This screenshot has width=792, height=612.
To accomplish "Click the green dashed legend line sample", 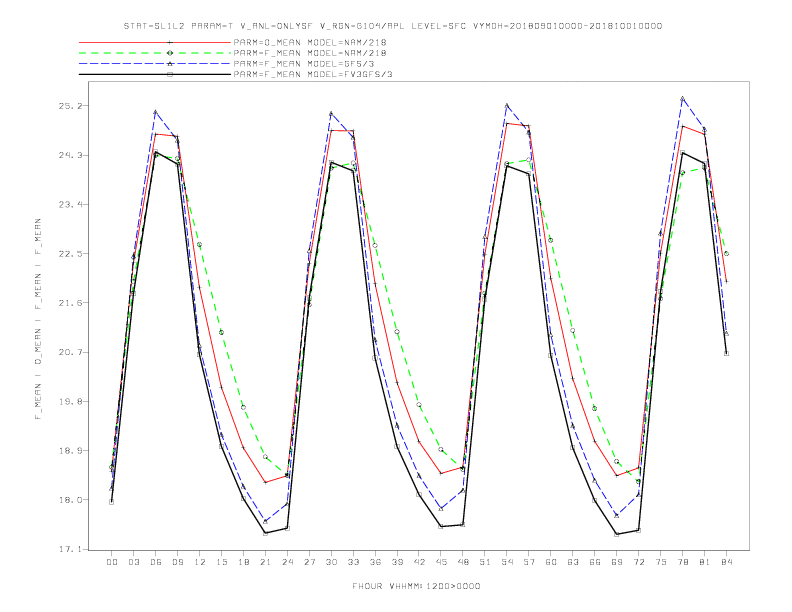I will (155, 53).
